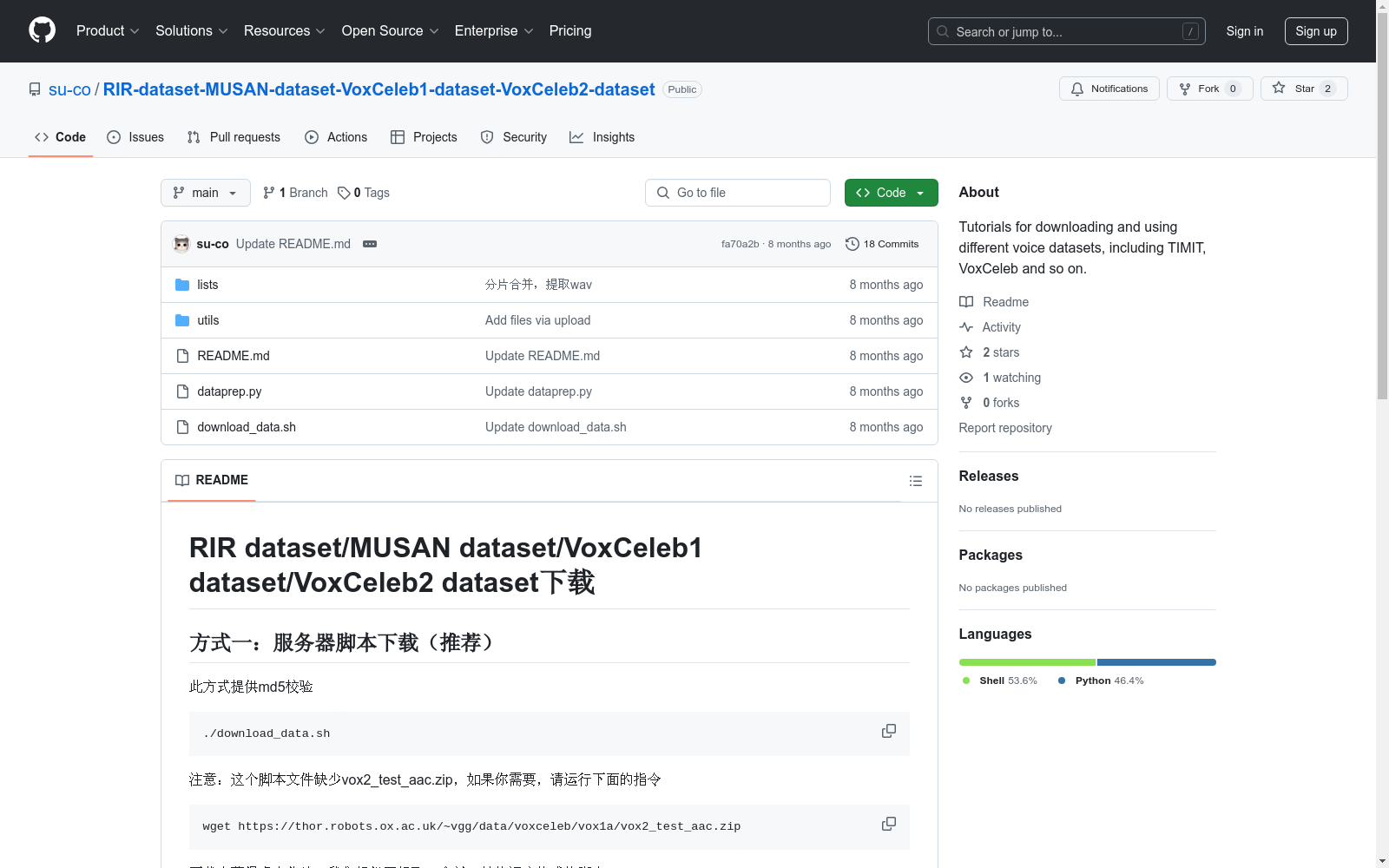Click the pulse icon beside Activity

(x=966, y=327)
